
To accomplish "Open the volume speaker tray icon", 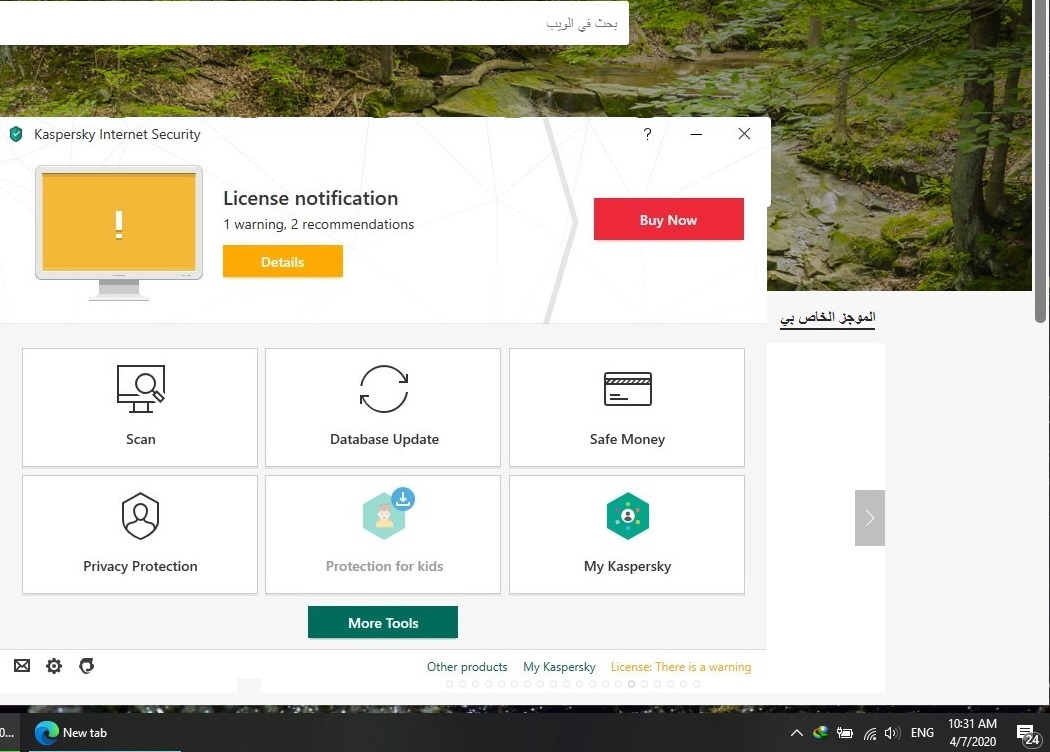I will [x=892, y=733].
